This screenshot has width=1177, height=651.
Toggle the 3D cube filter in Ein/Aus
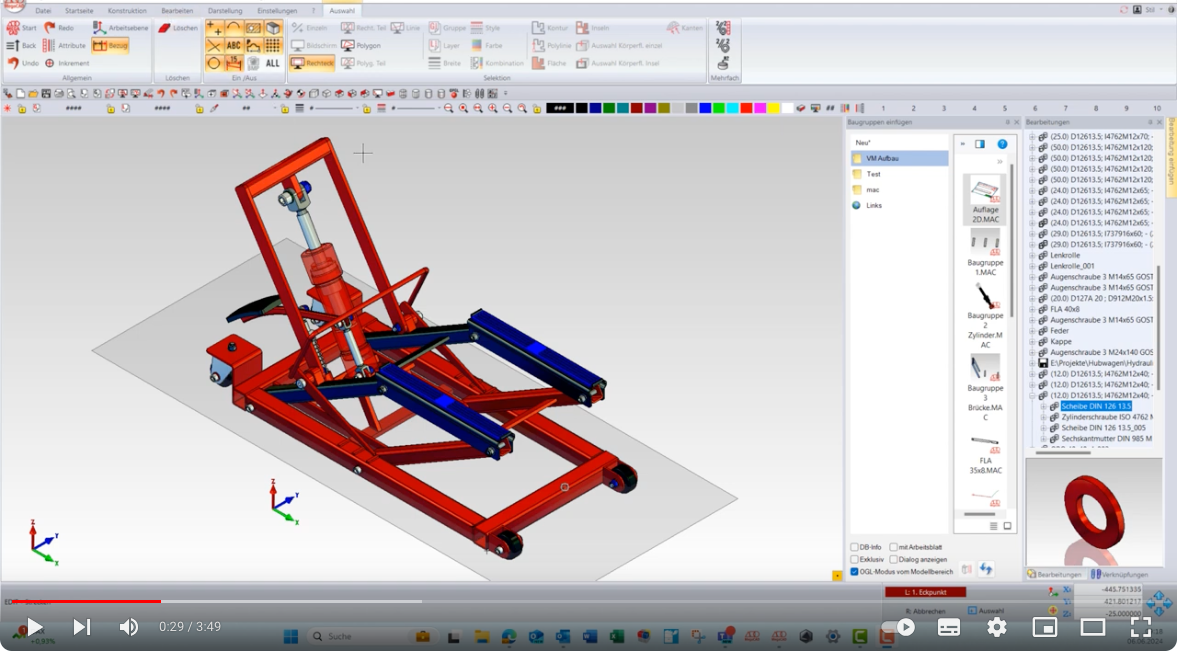point(273,28)
